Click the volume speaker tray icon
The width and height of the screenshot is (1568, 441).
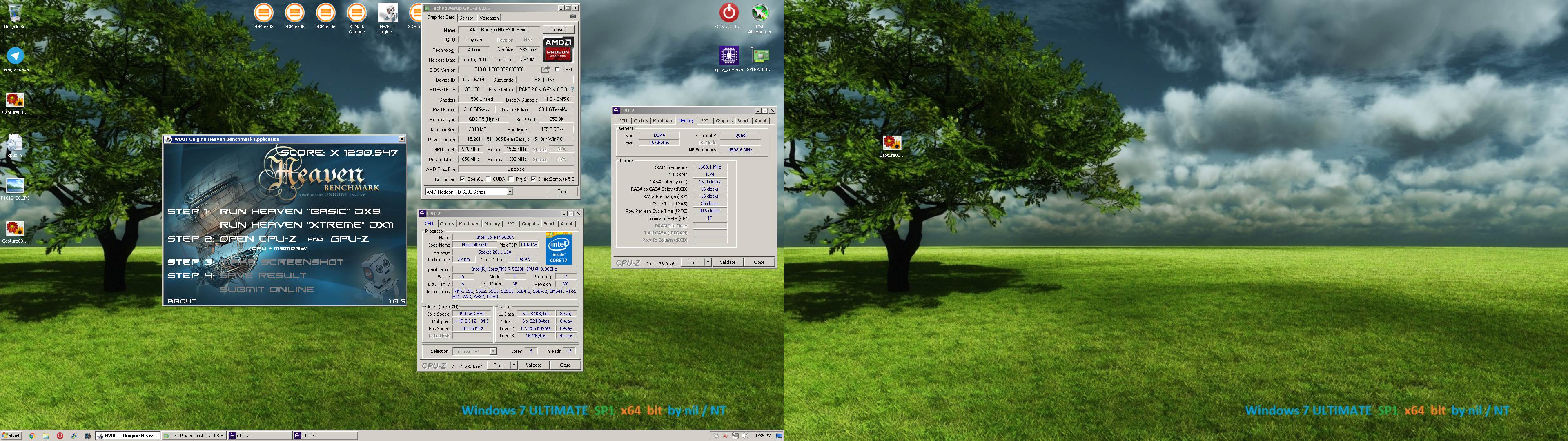pyautogui.click(x=745, y=436)
